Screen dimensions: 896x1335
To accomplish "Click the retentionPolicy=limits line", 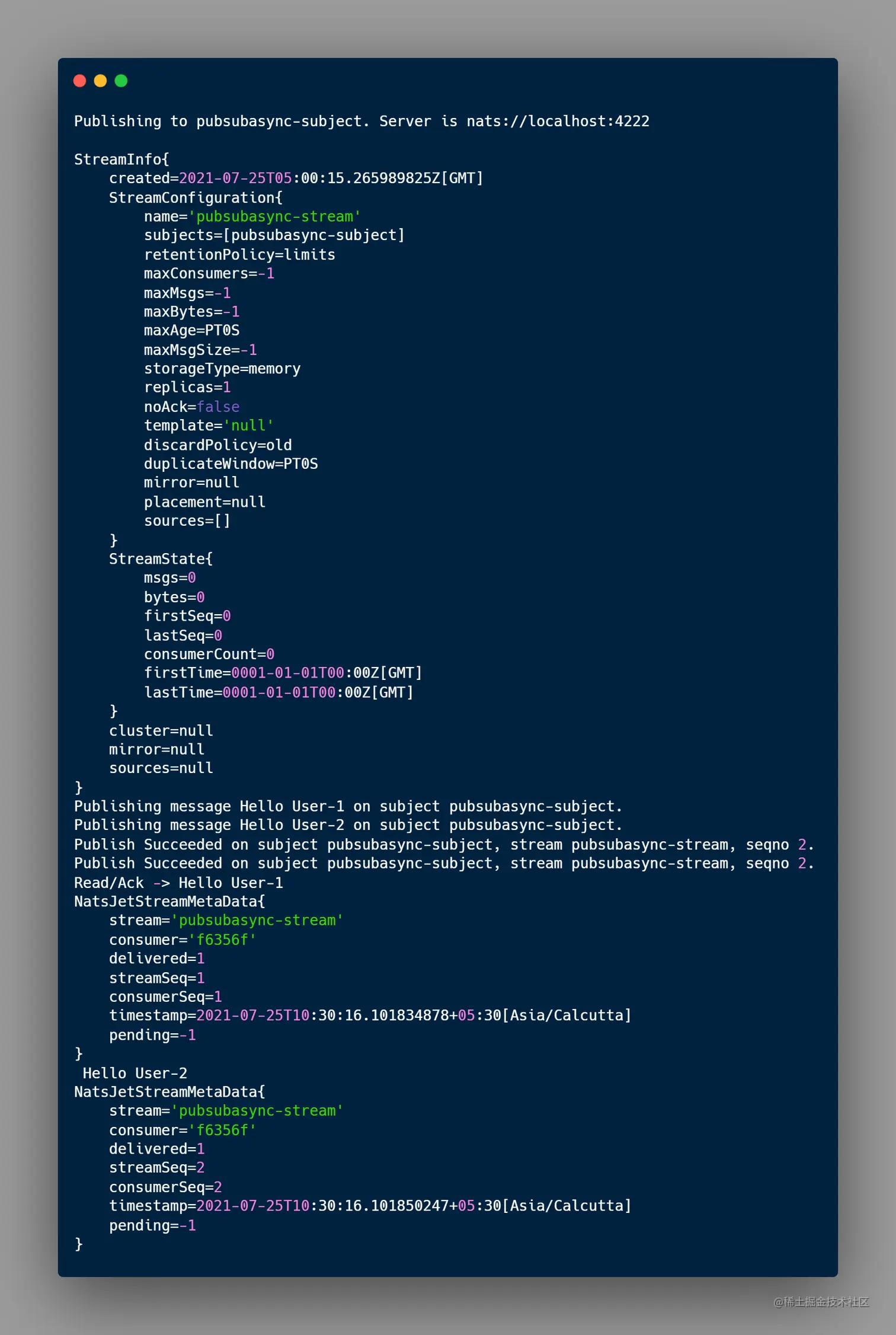I will pyautogui.click(x=239, y=255).
